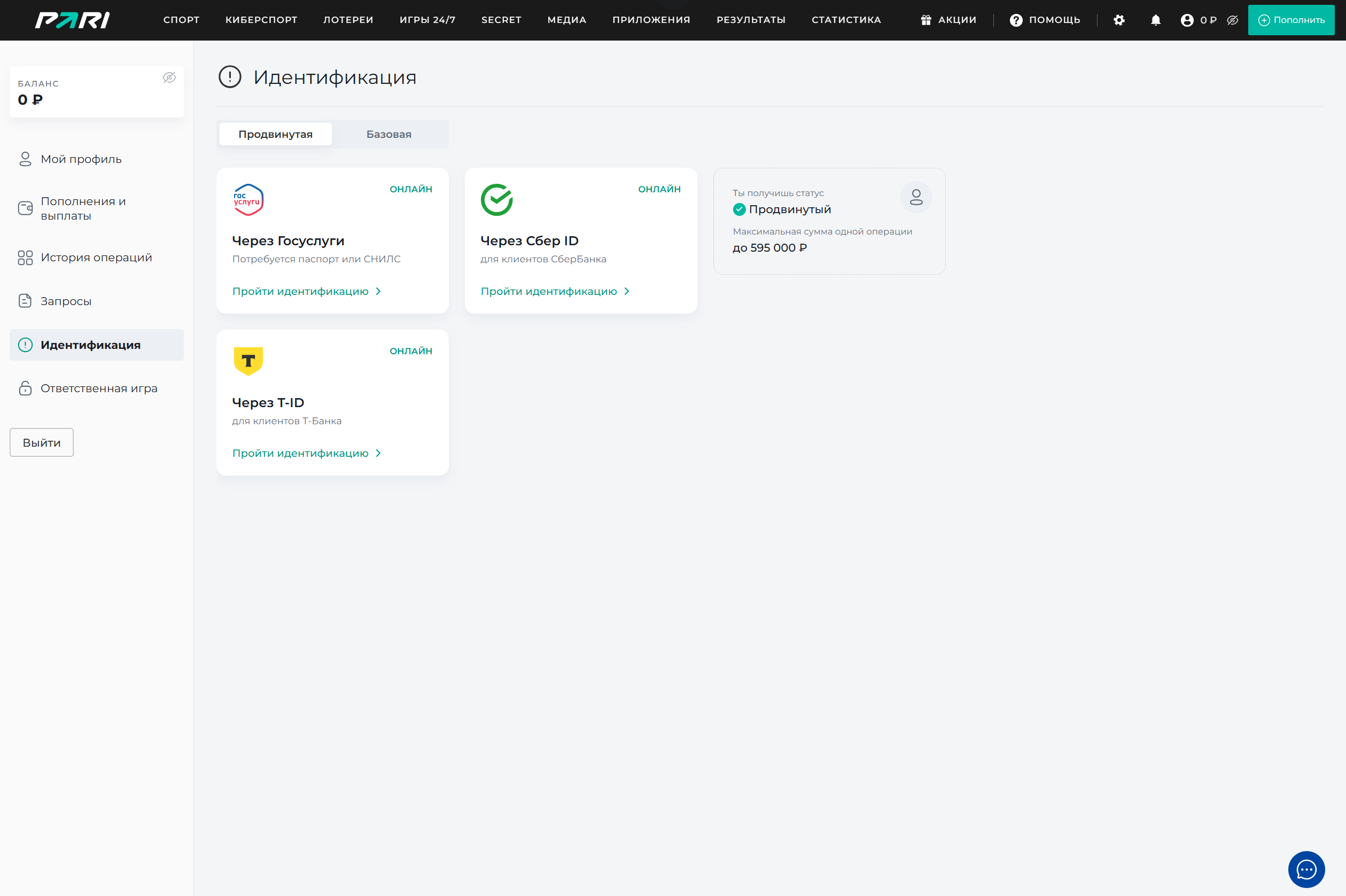This screenshot has height=896, width=1346.
Task: Open the Лотереи menu
Action: [348, 20]
